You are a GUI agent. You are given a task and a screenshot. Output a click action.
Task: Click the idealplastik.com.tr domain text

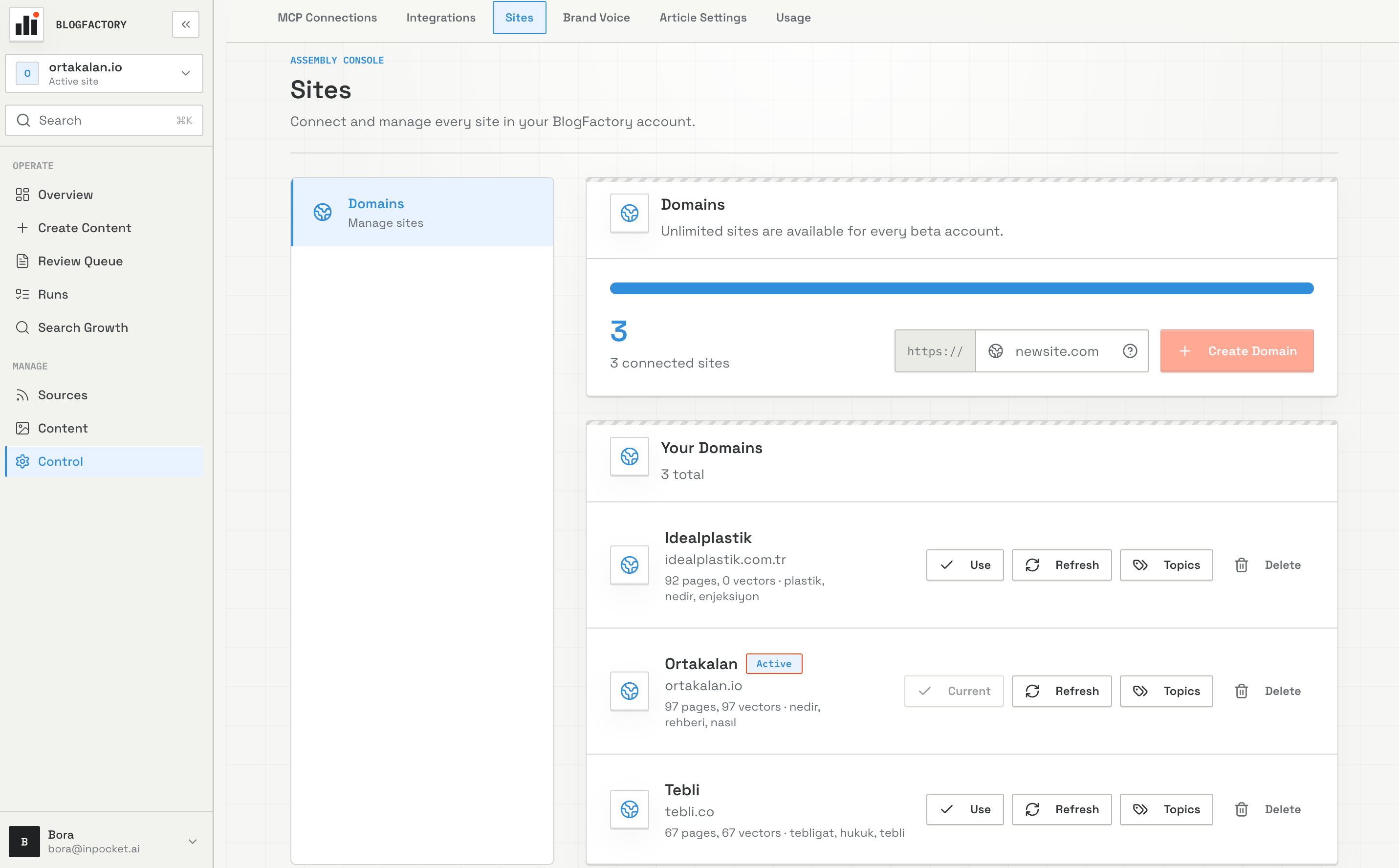point(725,559)
